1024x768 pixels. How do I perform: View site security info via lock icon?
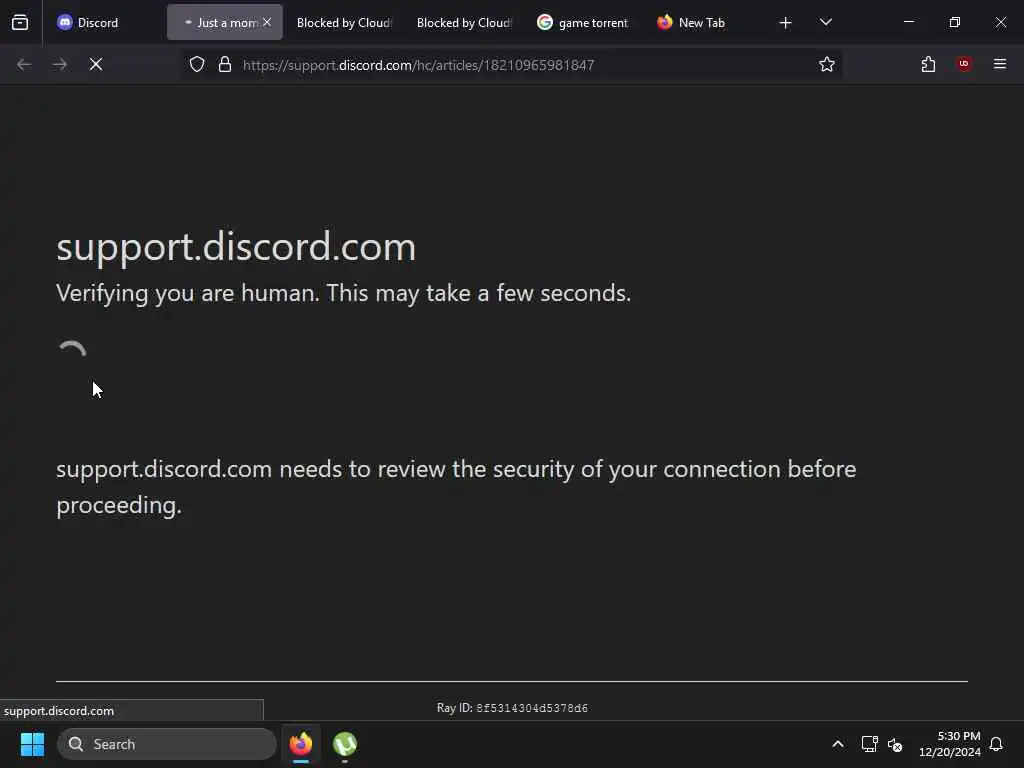click(225, 64)
